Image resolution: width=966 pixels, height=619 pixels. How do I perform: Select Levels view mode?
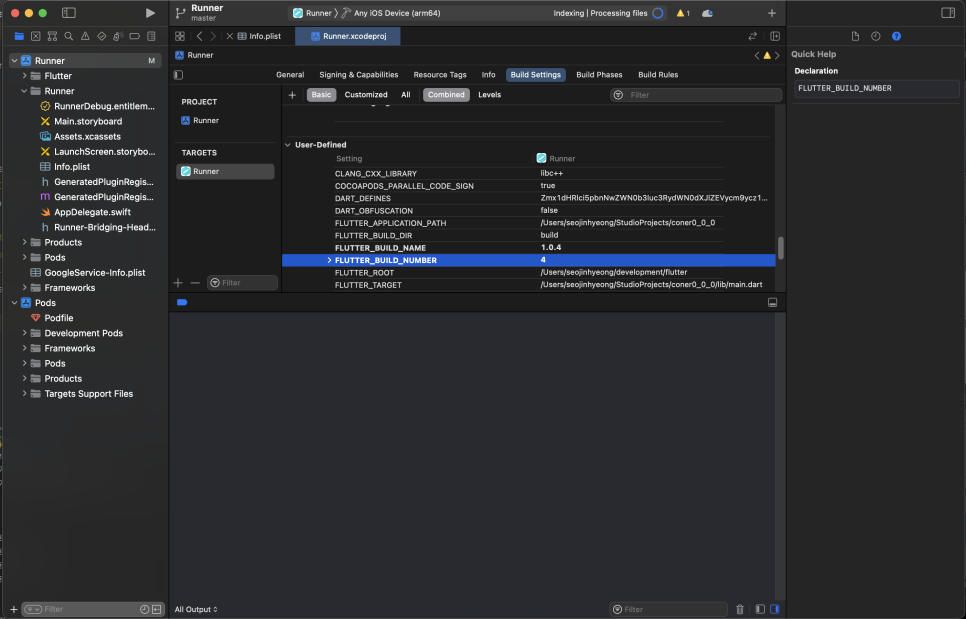489,95
